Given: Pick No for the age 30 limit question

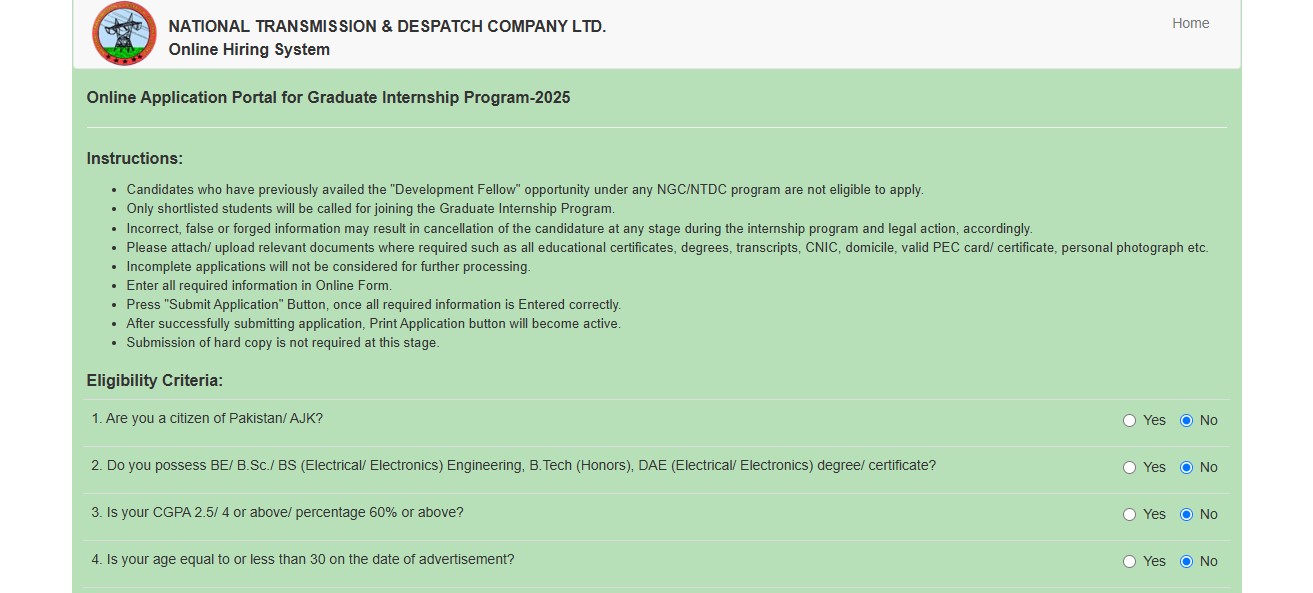Looking at the screenshot, I should (x=1186, y=562).
